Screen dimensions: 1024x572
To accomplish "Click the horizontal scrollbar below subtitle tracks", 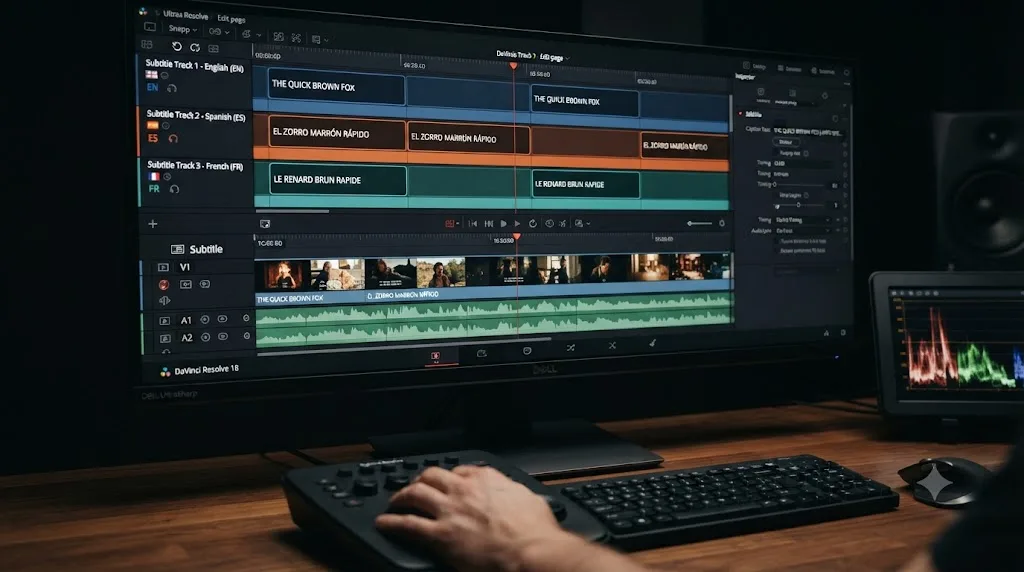I will tap(293, 211).
